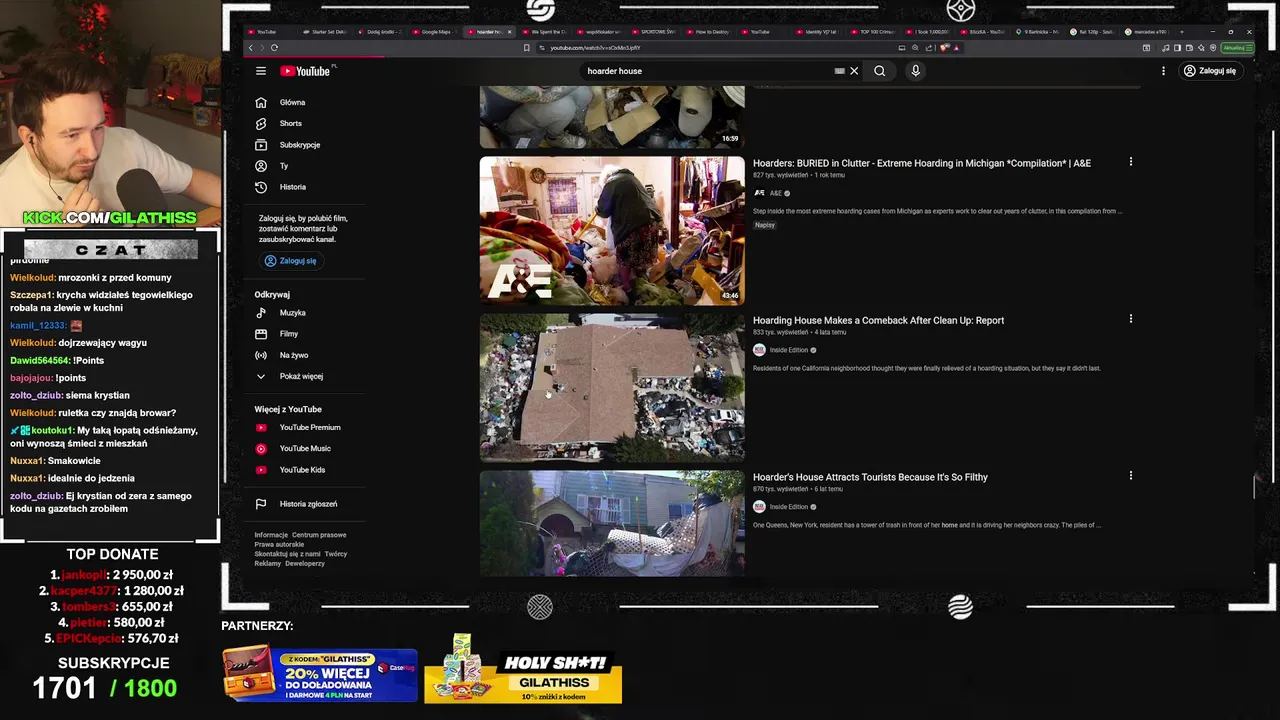Image resolution: width=1280 pixels, height=720 pixels.
Task: Clear the search box with X
Action: 854,71
